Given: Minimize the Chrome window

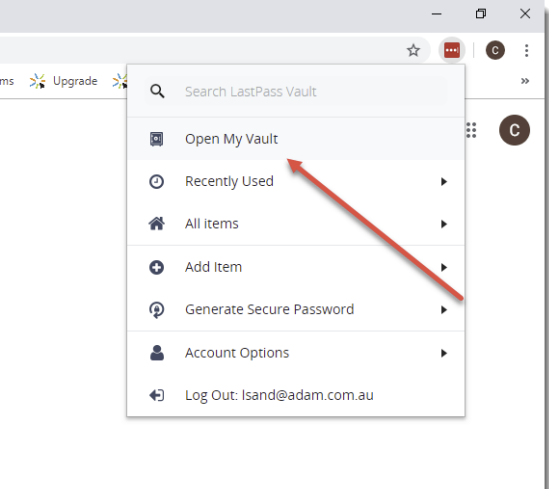Looking at the screenshot, I should click(x=436, y=14).
